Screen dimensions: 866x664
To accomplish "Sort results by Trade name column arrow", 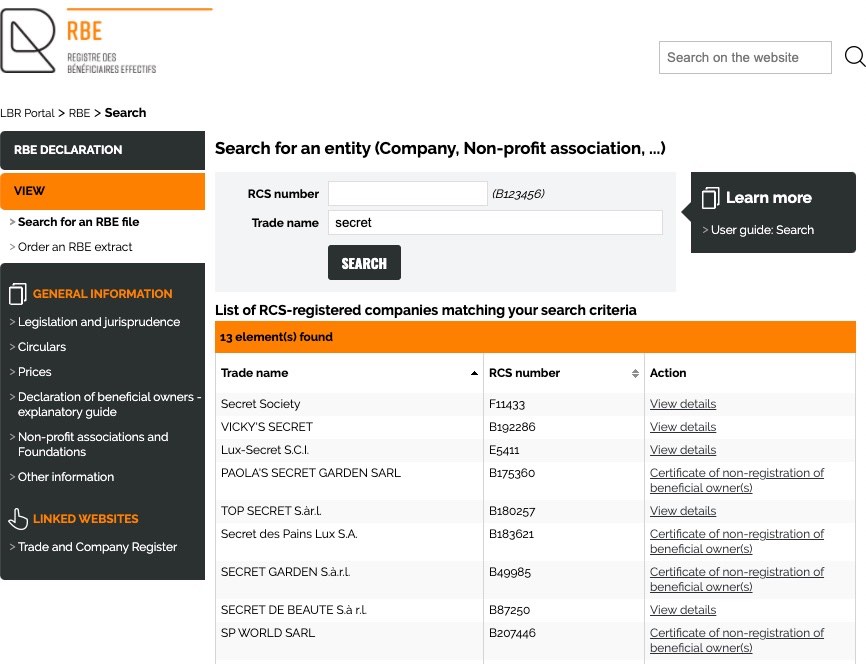I will 474,373.
